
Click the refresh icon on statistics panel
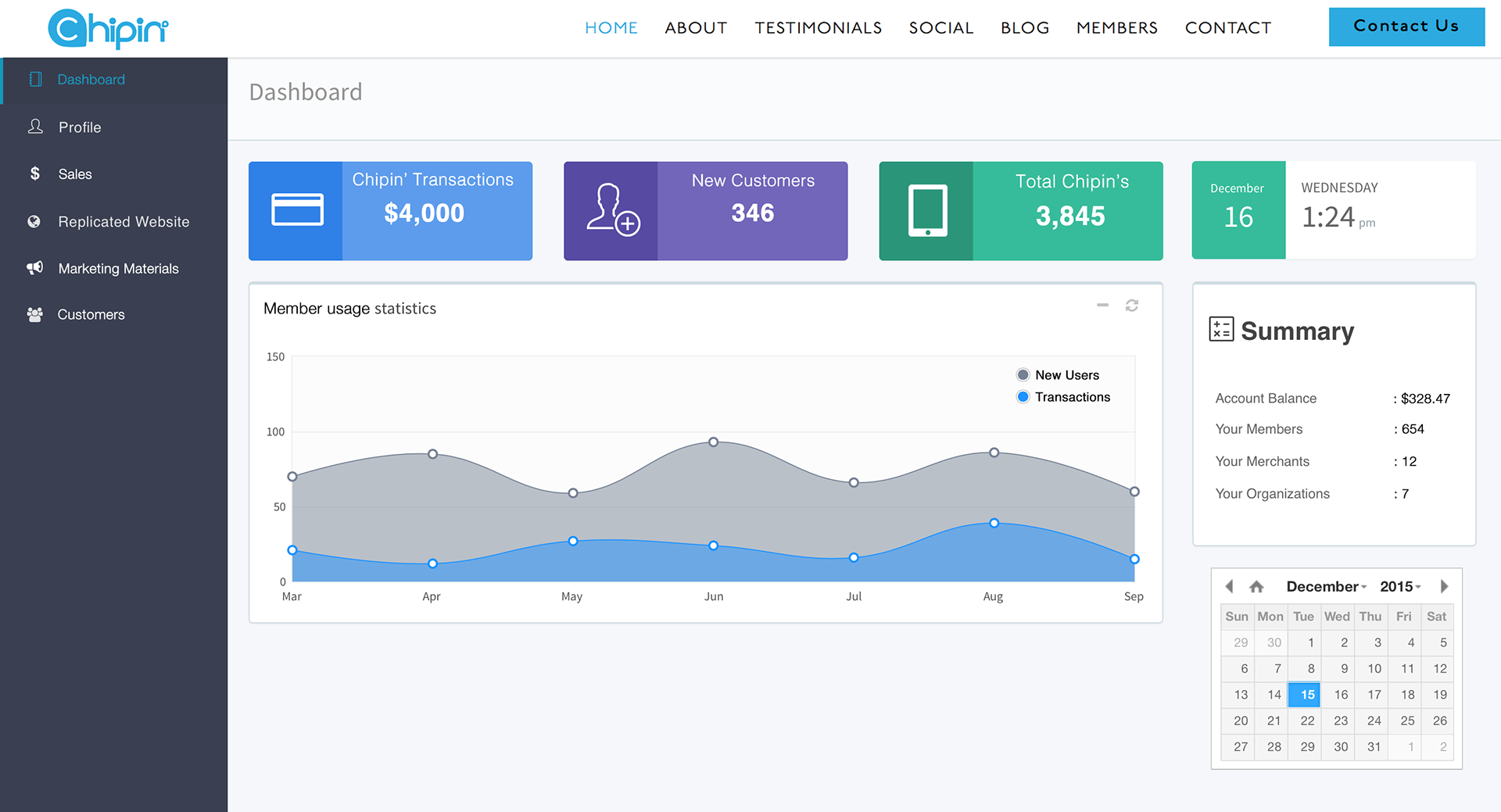(x=1131, y=306)
